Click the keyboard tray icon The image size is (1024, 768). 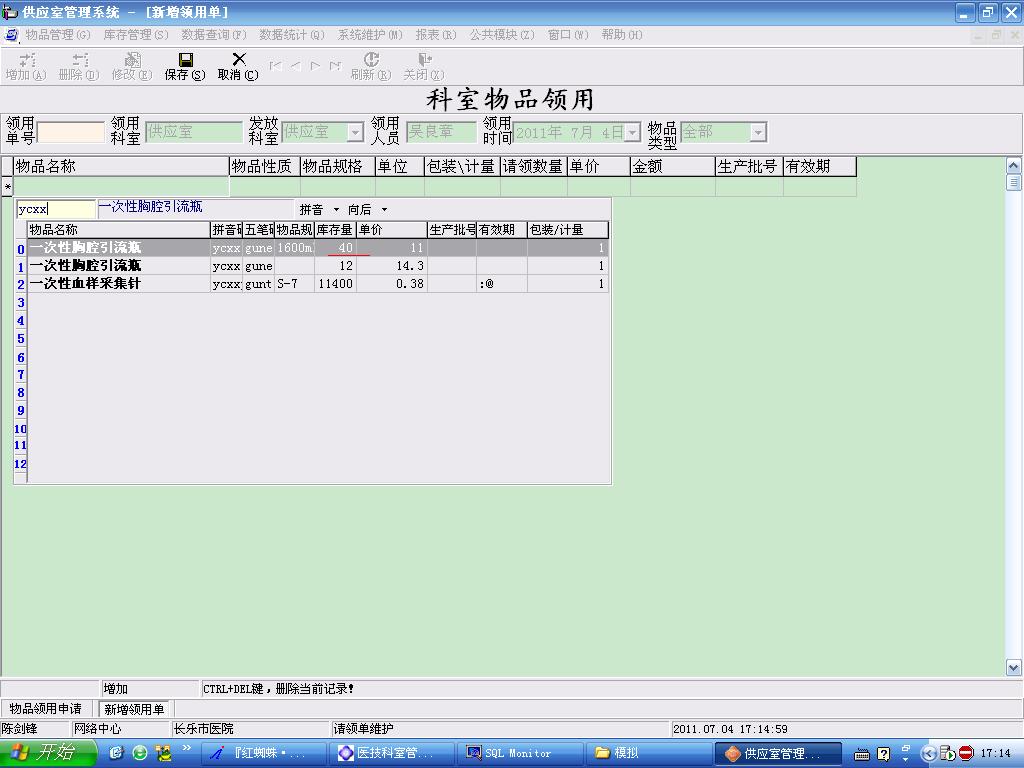(x=862, y=754)
